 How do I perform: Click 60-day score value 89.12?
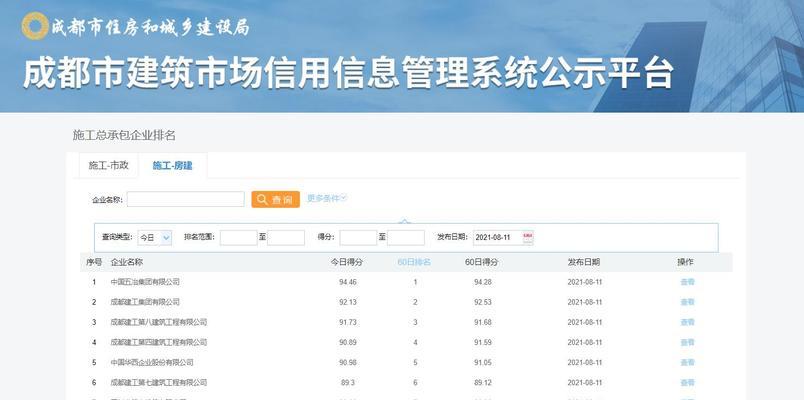click(483, 383)
